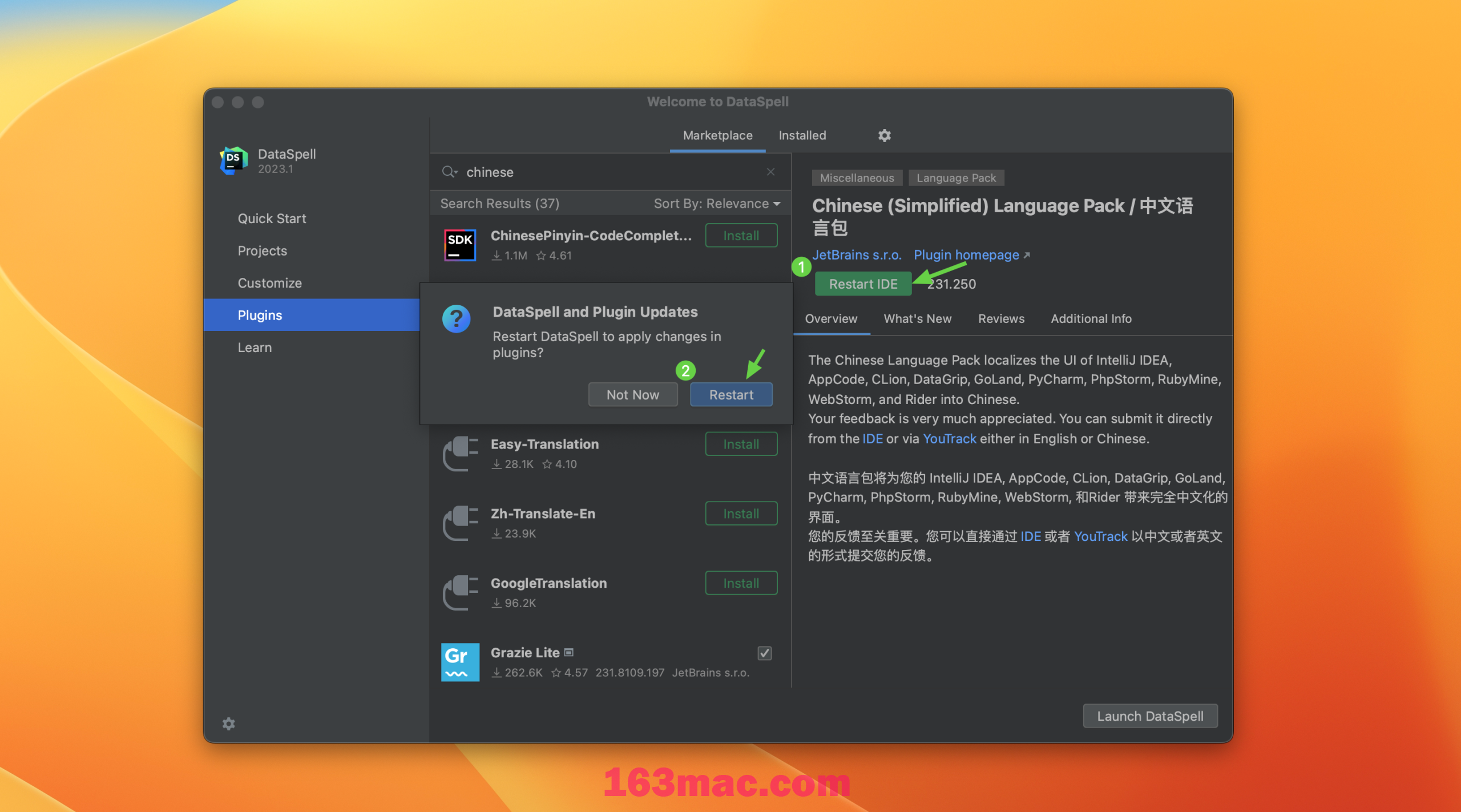The height and width of the screenshot is (812, 1461).
Task: Click the macOS close window button
Action: pos(217,102)
